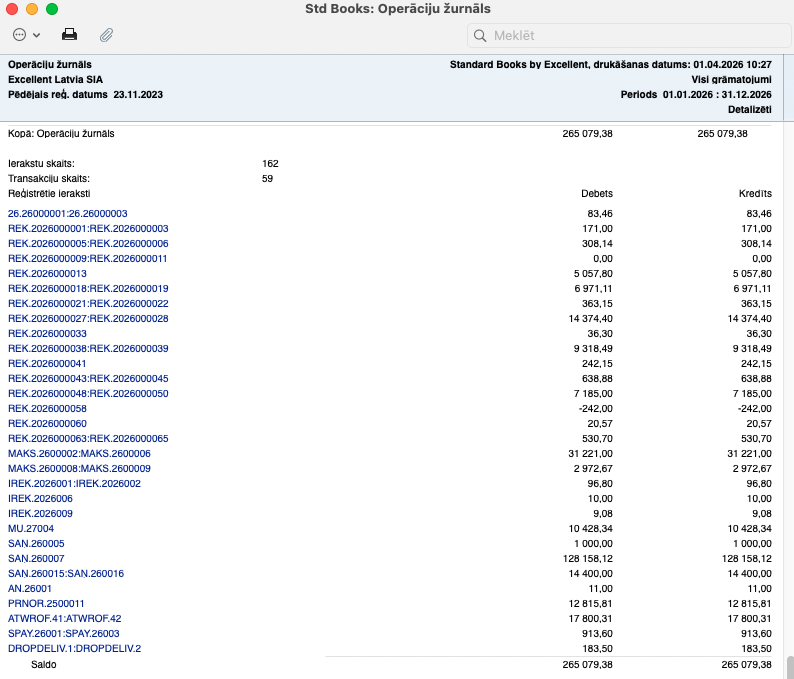794x679 pixels.
Task: Open MAKS.2600002:MAKS.2600006 payments link
Action: pos(79,454)
